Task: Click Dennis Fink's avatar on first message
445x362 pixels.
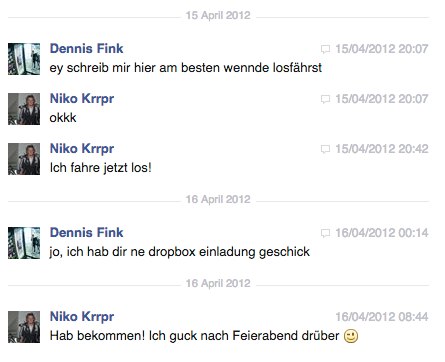Action: click(24, 59)
